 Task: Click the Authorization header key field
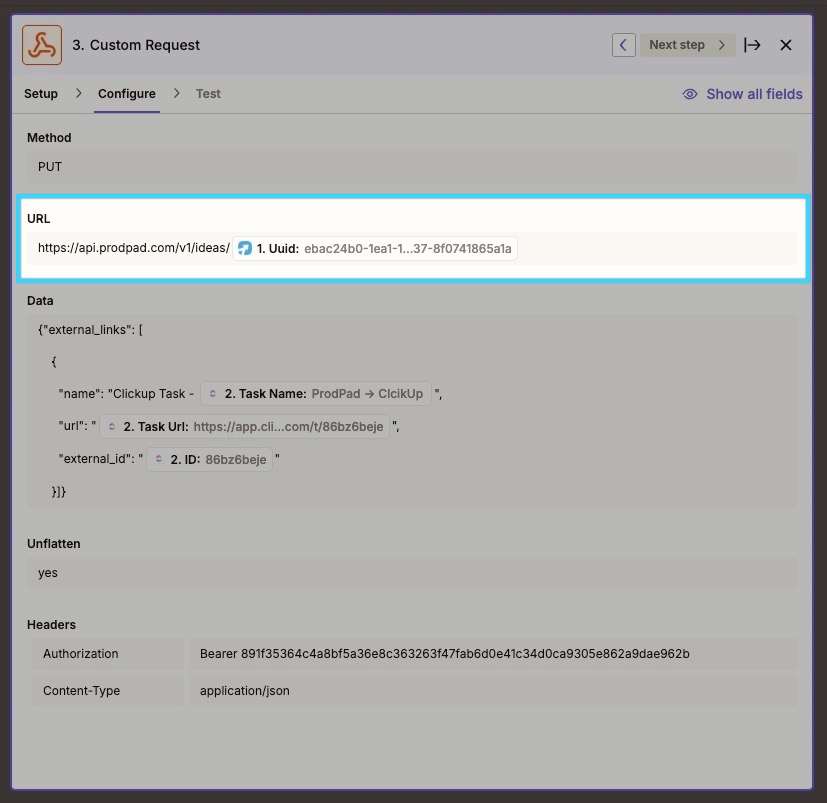108,654
